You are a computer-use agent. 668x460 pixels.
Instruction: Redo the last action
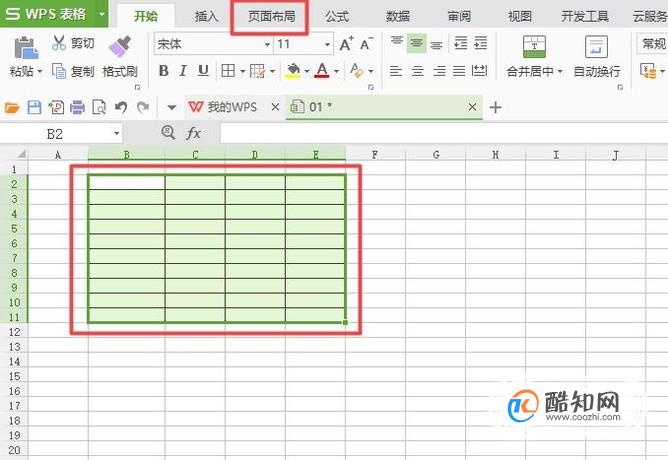point(143,107)
